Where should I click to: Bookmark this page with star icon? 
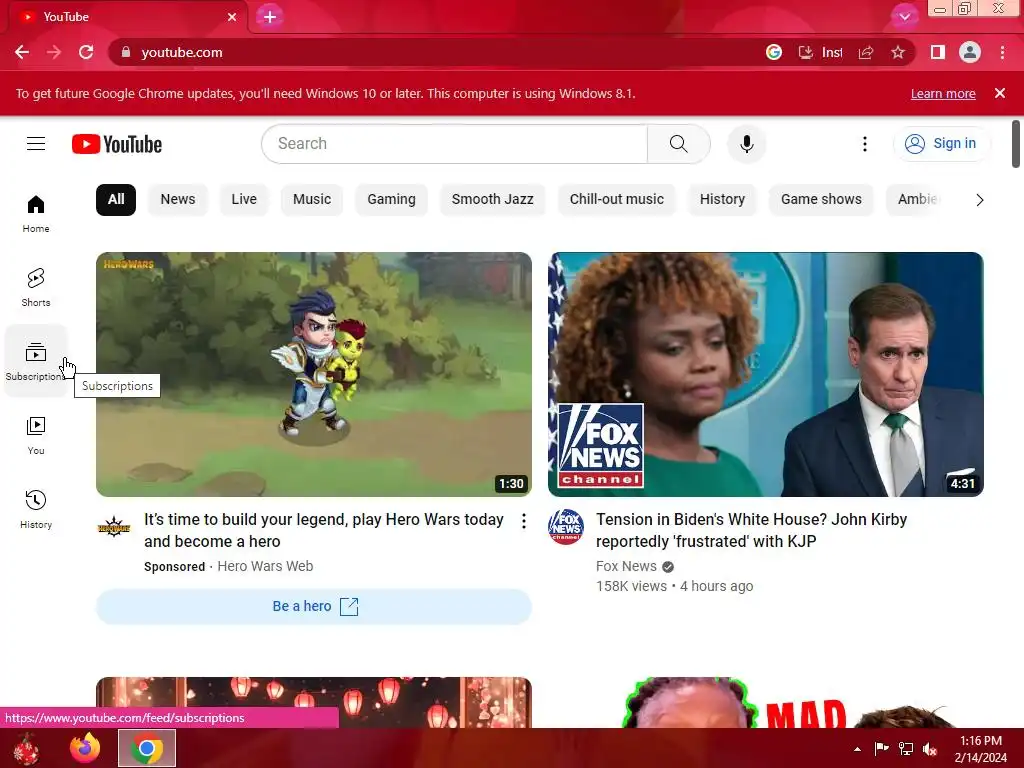(x=898, y=52)
